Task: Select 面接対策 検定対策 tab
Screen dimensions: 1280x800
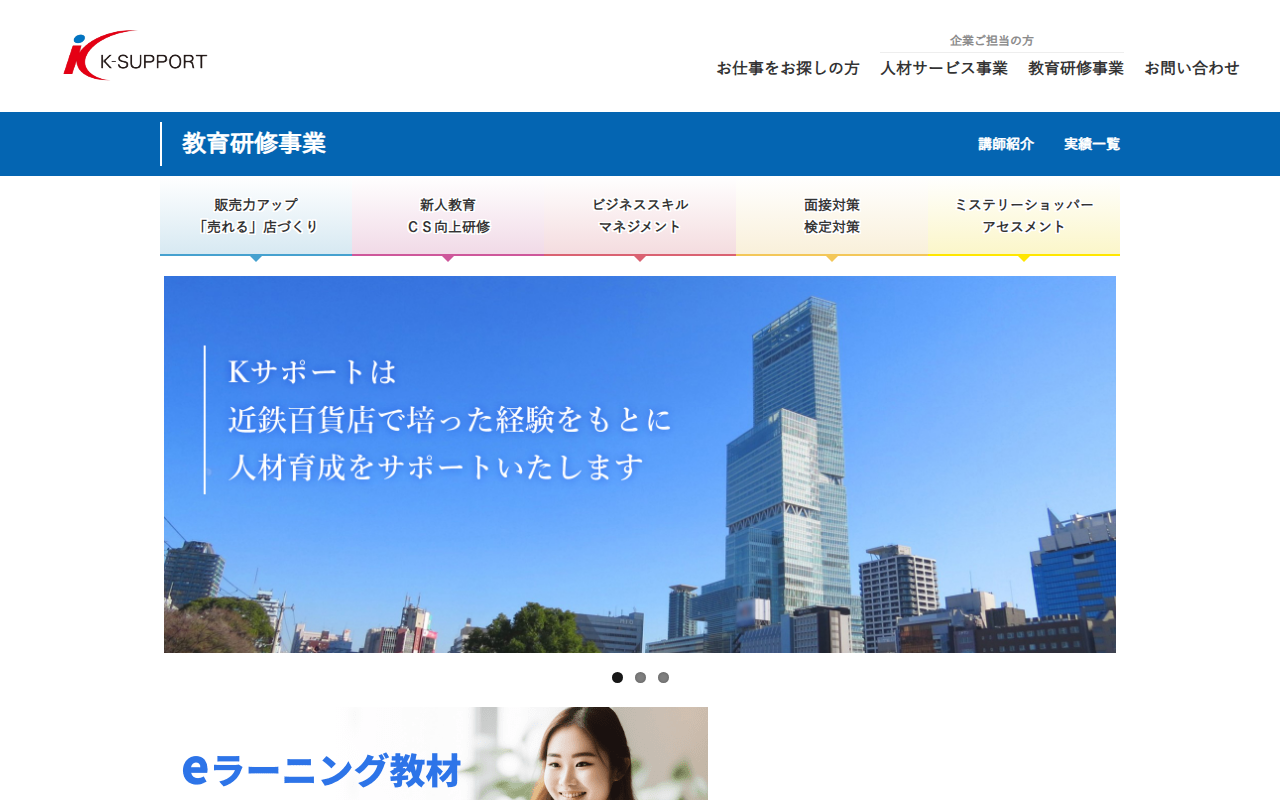Action: [x=832, y=216]
